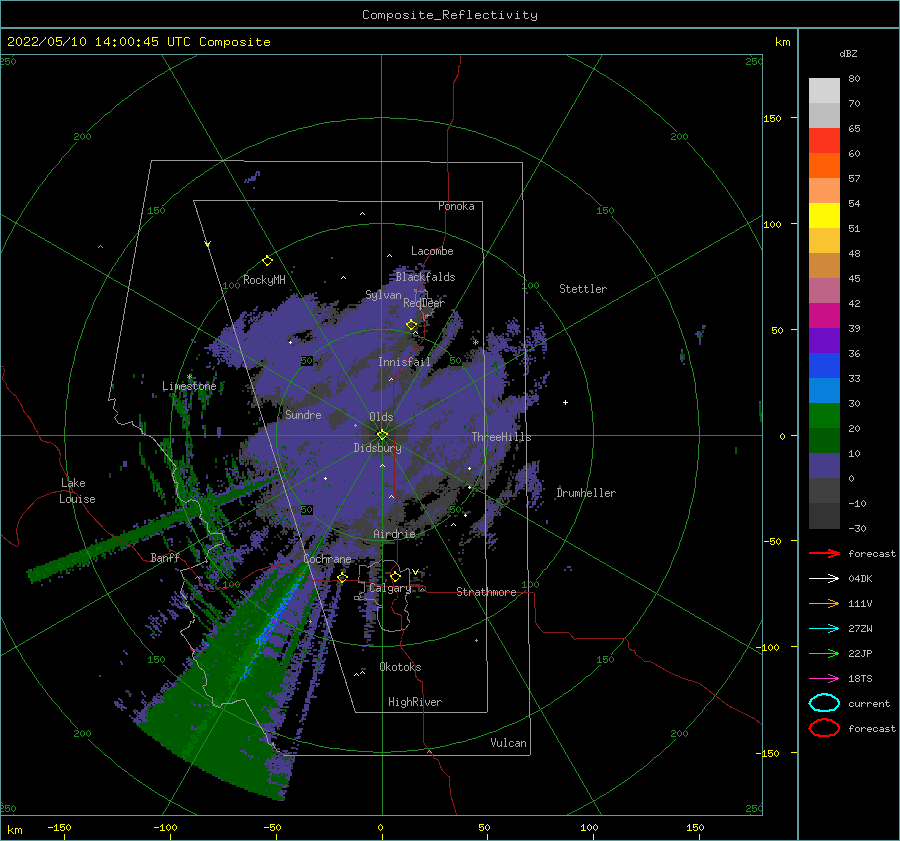This screenshot has width=900, height=841.
Task: Click the Banff city label
Action: 165,557
